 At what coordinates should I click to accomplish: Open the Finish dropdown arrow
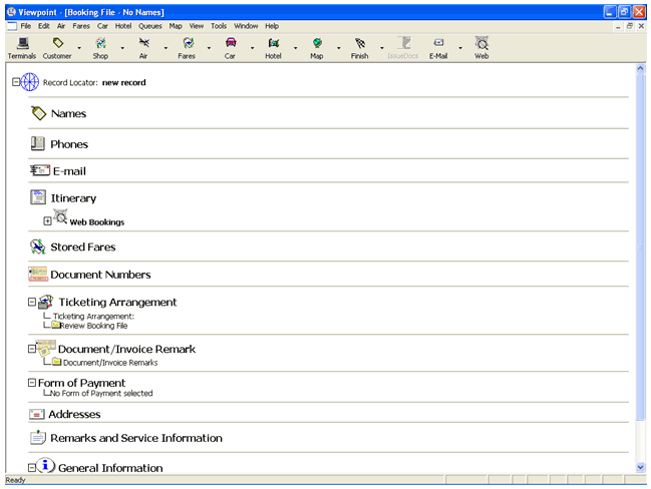(382, 47)
